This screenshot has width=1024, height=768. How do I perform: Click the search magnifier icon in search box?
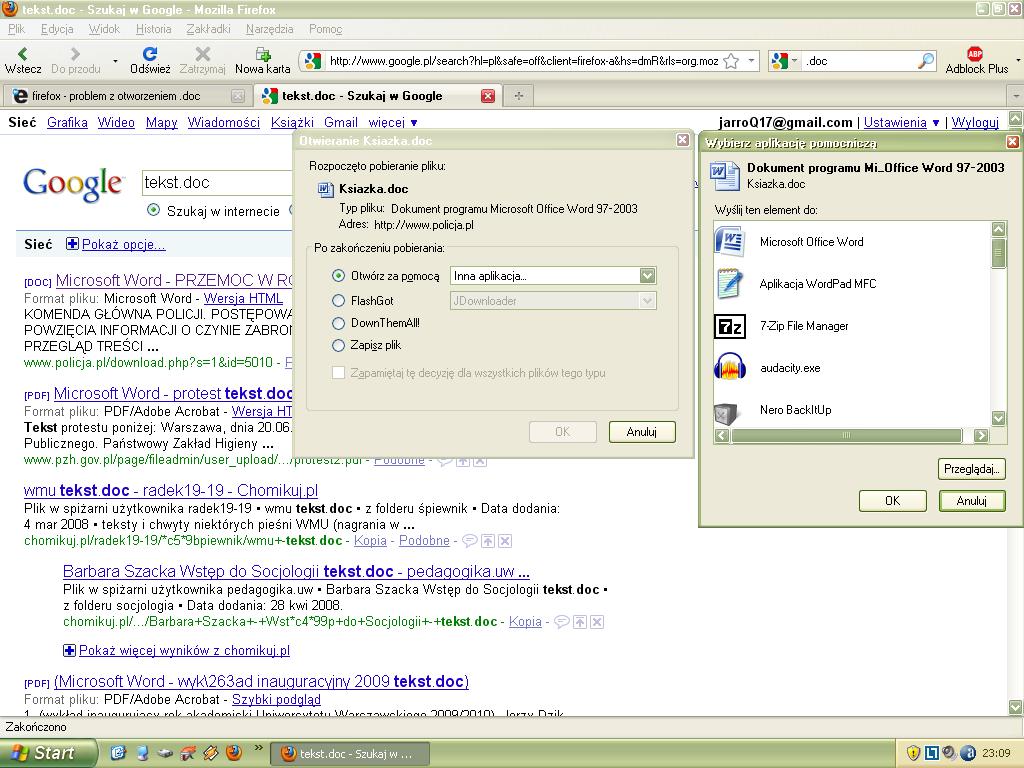[926, 61]
